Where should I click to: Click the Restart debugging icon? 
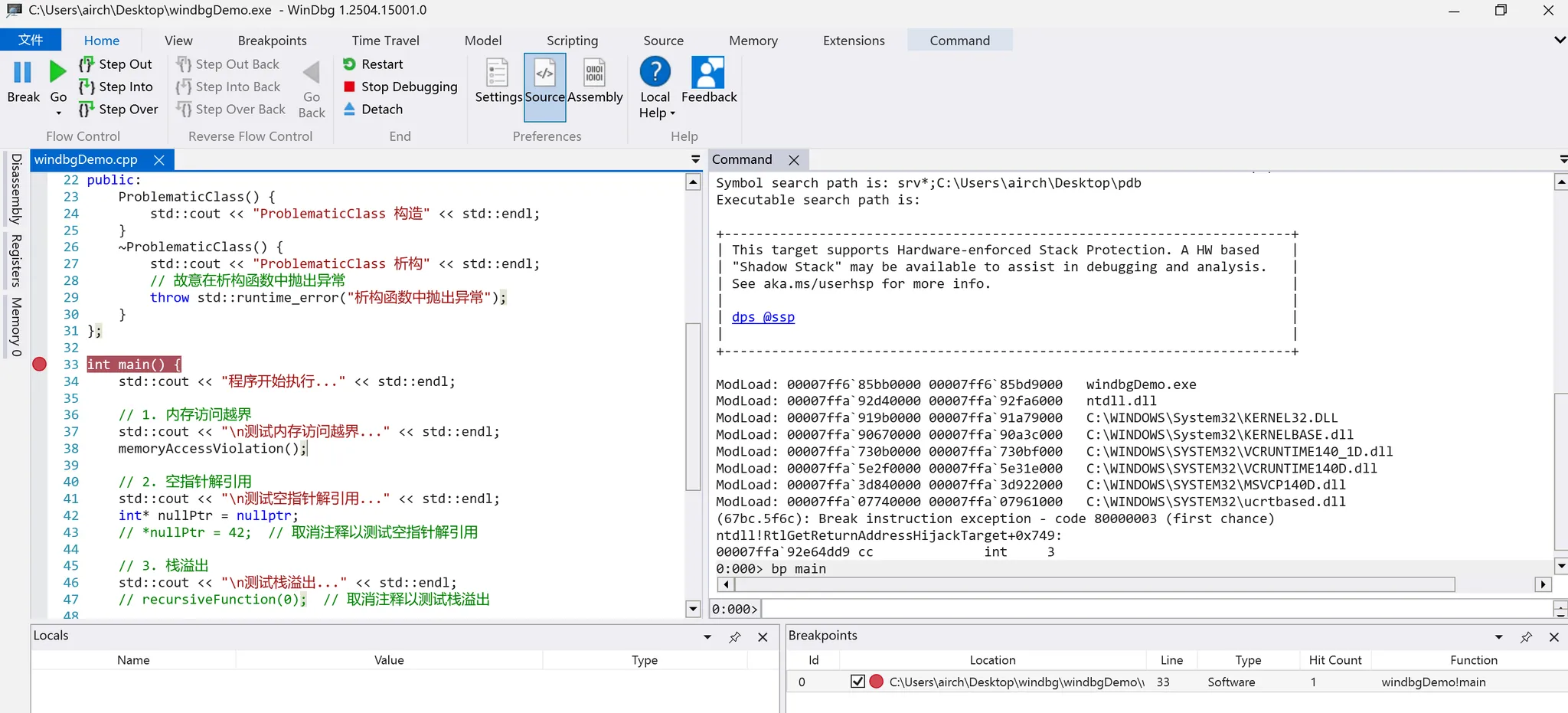click(350, 64)
